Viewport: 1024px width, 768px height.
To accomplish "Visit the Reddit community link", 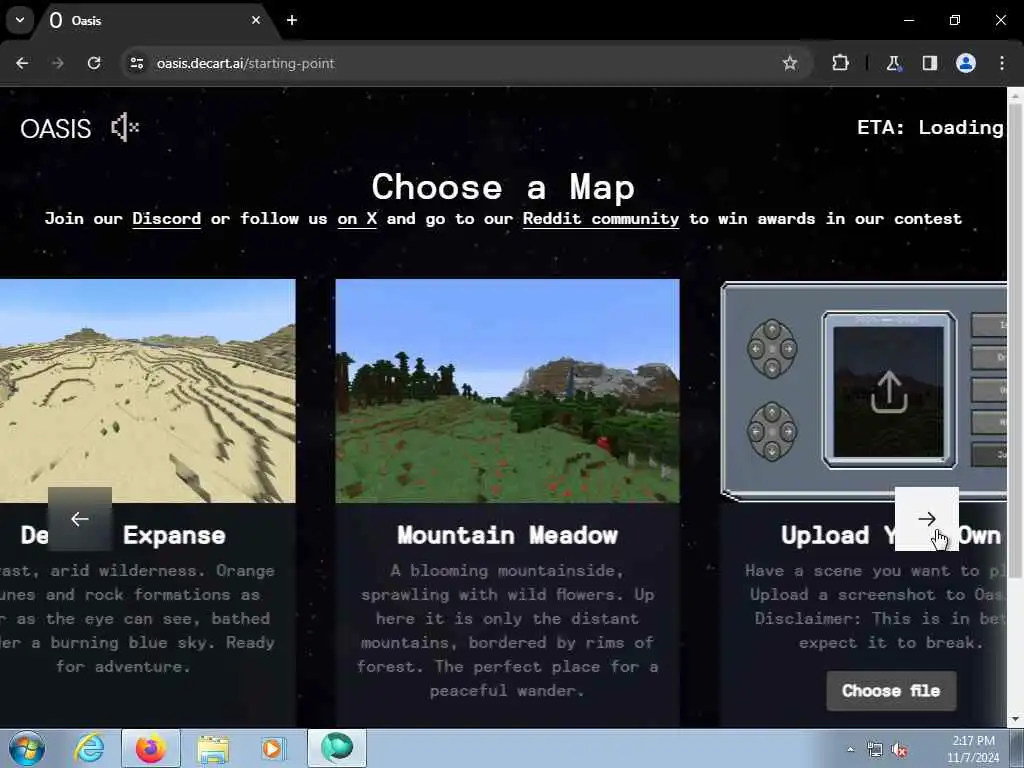I will [x=601, y=219].
